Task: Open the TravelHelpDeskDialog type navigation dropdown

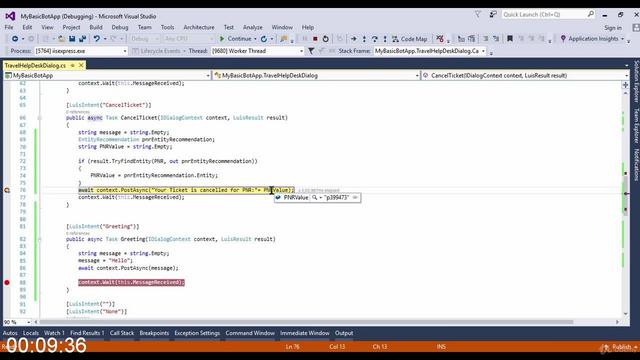Action: tap(417, 76)
